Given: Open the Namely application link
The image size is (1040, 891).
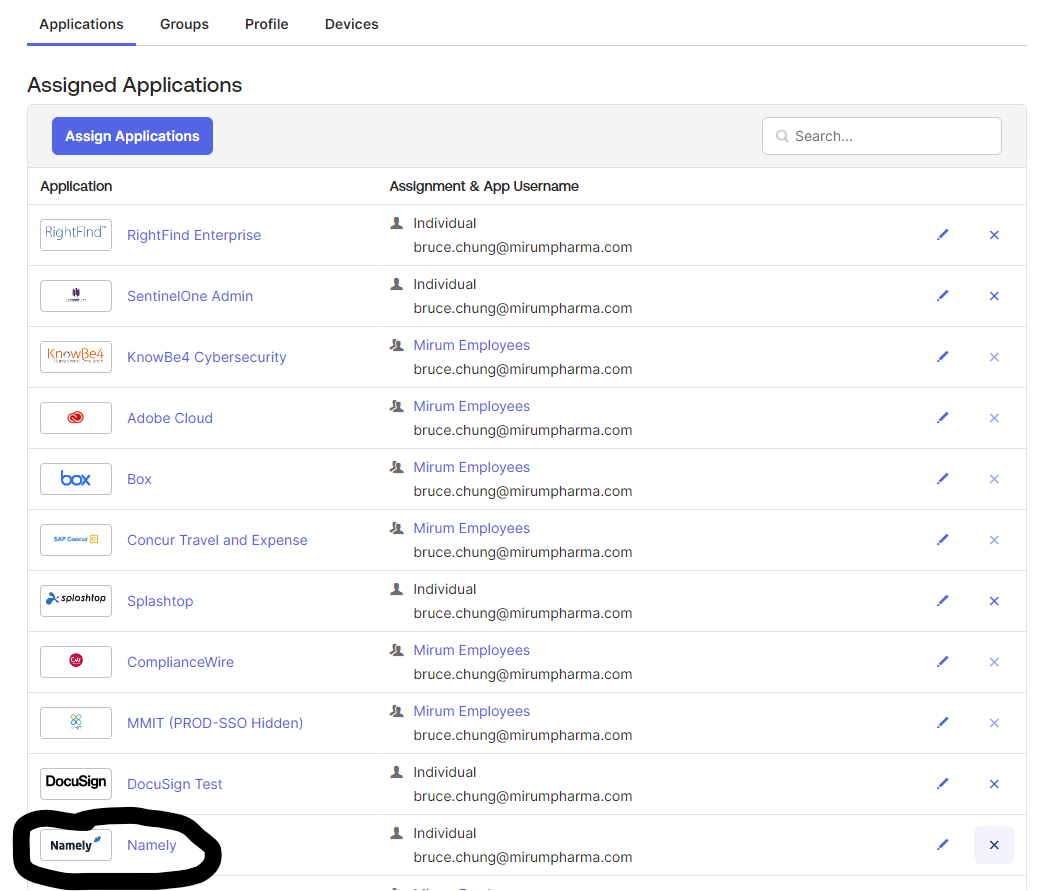Looking at the screenshot, I should [x=152, y=845].
